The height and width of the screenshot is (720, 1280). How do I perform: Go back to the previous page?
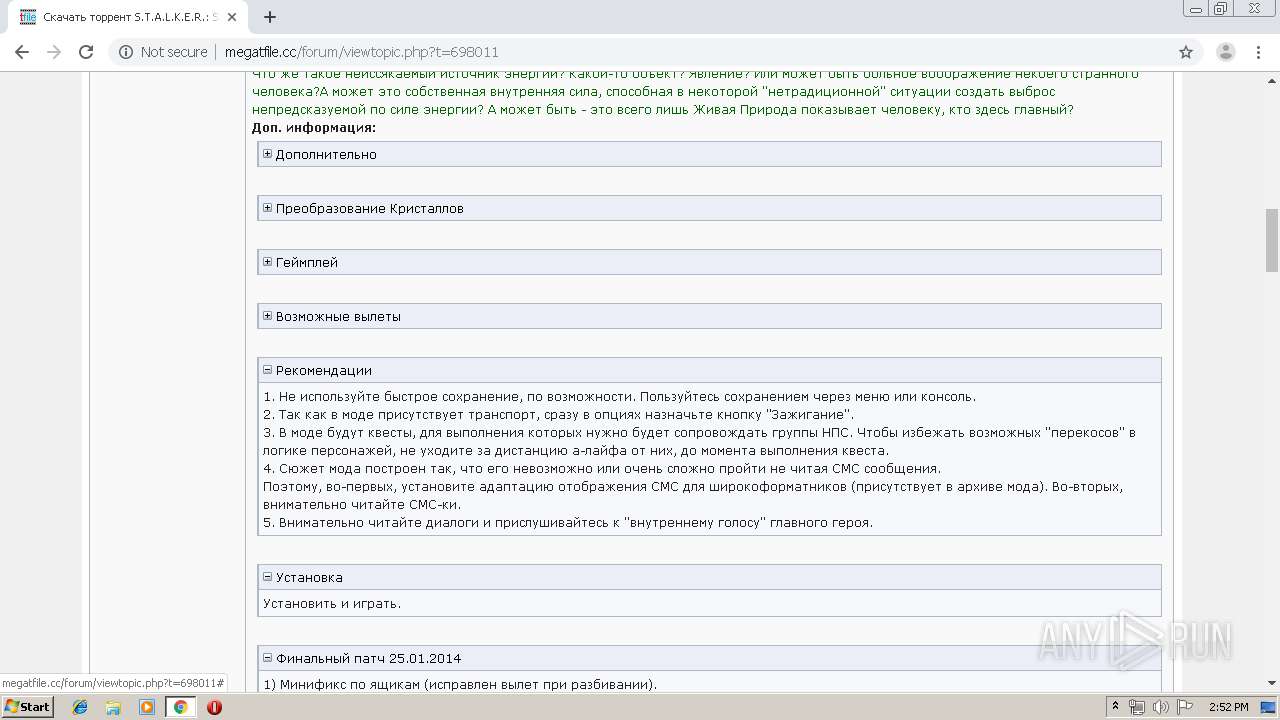coord(22,52)
